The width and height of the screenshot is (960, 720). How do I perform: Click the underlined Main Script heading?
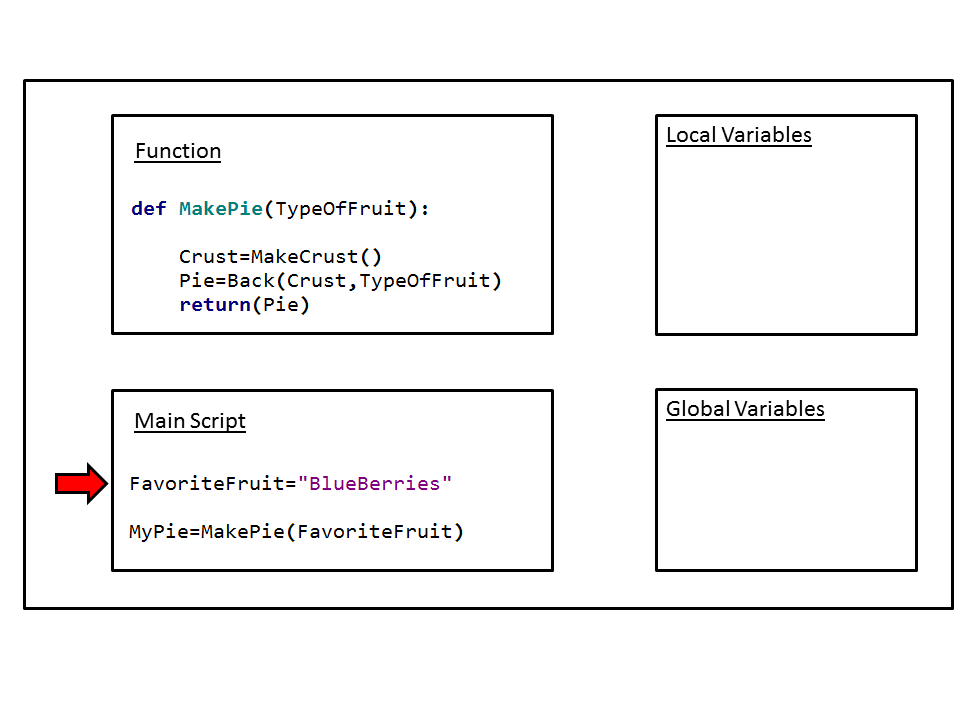tap(190, 421)
